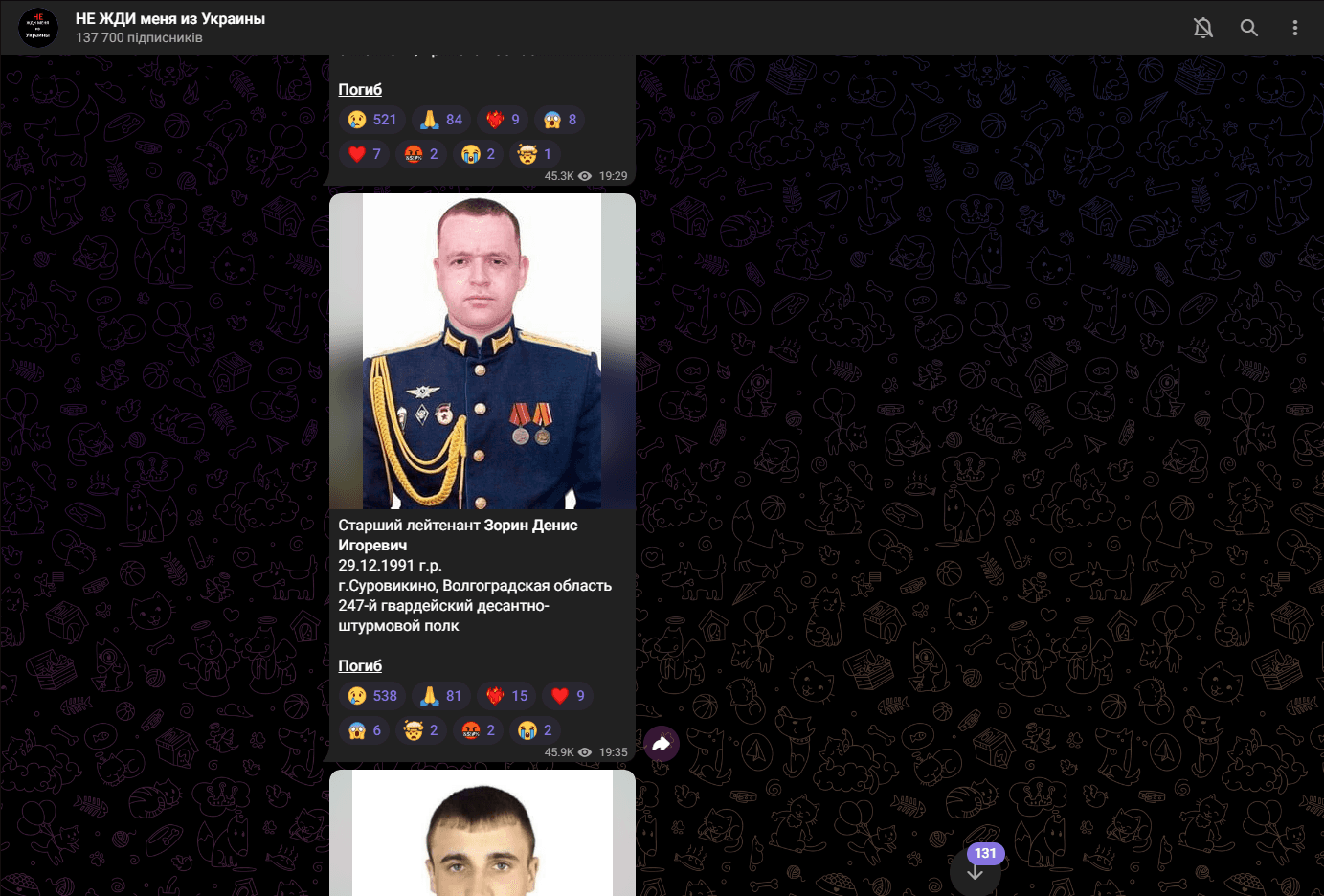This screenshot has width=1324, height=896.
Task: Open search in the channel
Action: click(x=1249, y=28)
